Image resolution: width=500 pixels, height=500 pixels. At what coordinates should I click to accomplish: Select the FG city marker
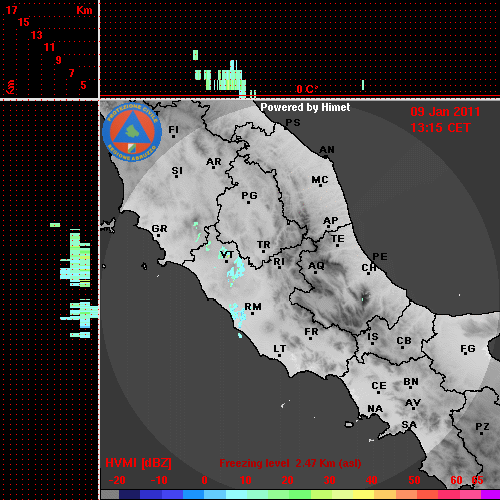point(466,354)
